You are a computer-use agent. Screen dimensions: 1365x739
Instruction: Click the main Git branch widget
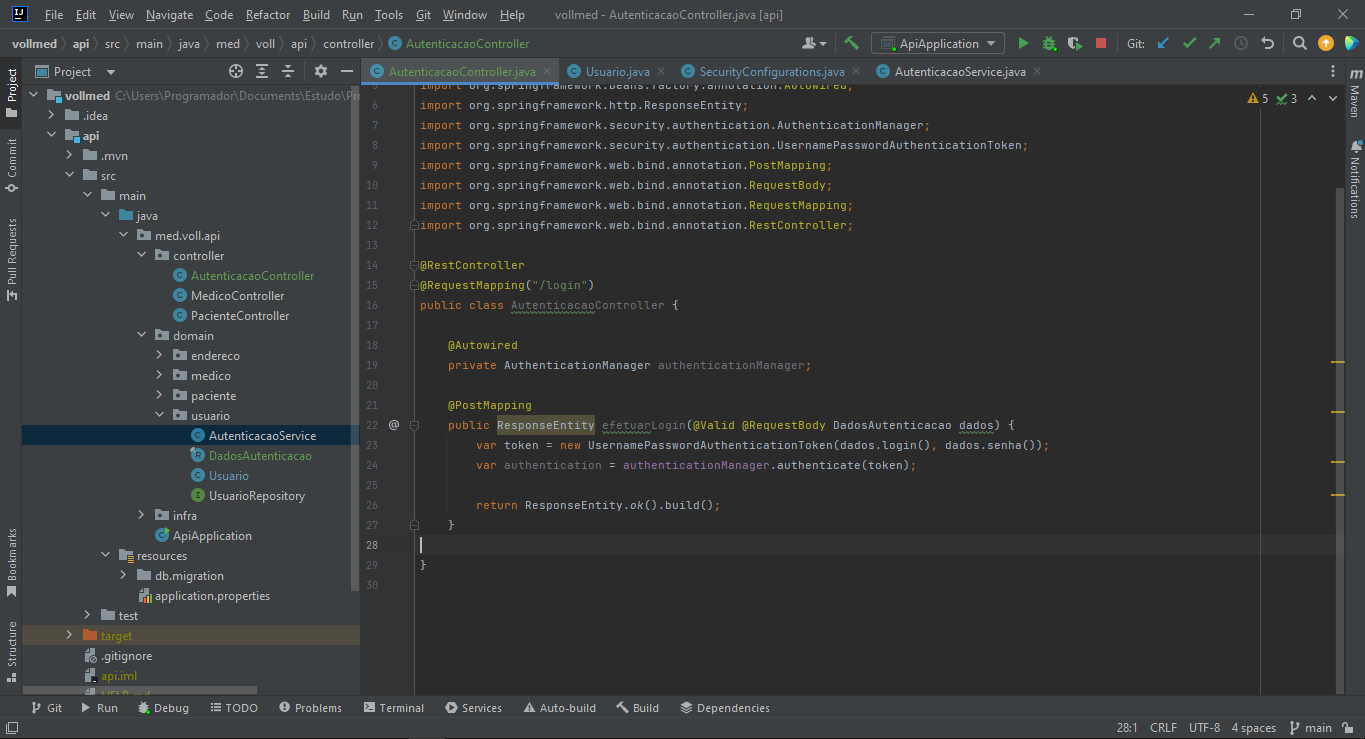tap(1311, 727)
